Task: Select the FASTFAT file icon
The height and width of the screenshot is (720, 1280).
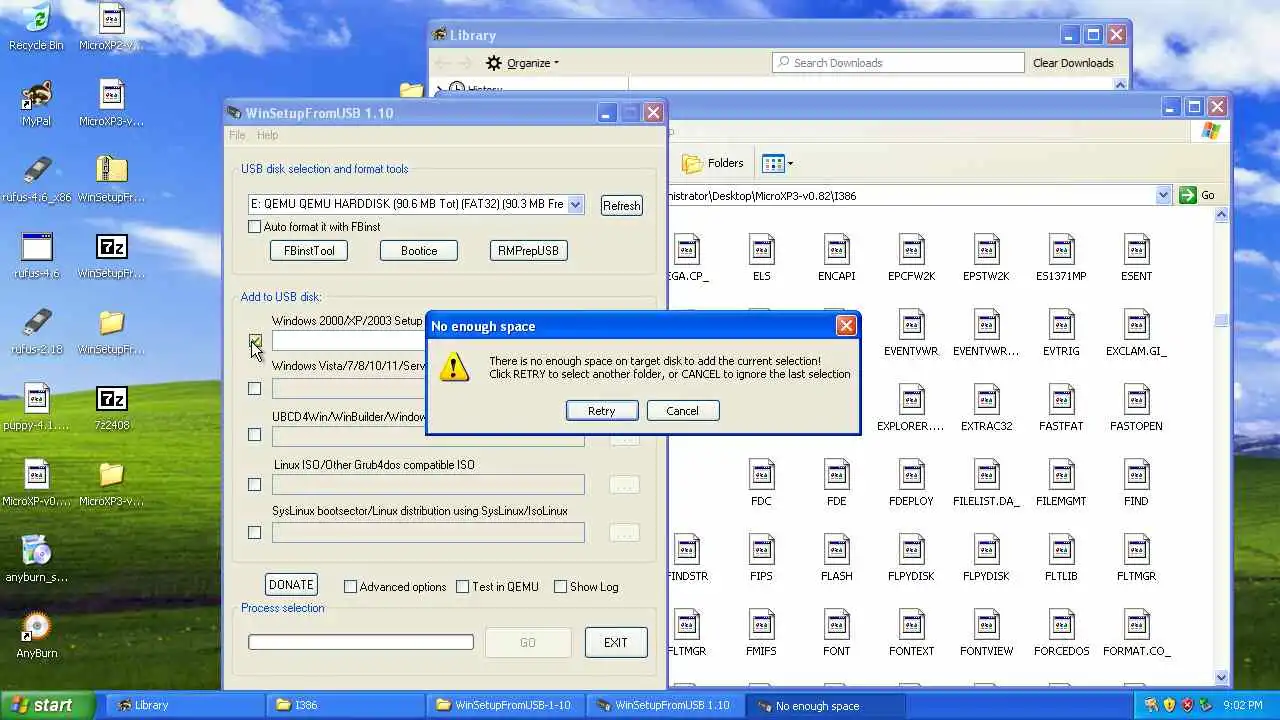Action: [1061, 408]
